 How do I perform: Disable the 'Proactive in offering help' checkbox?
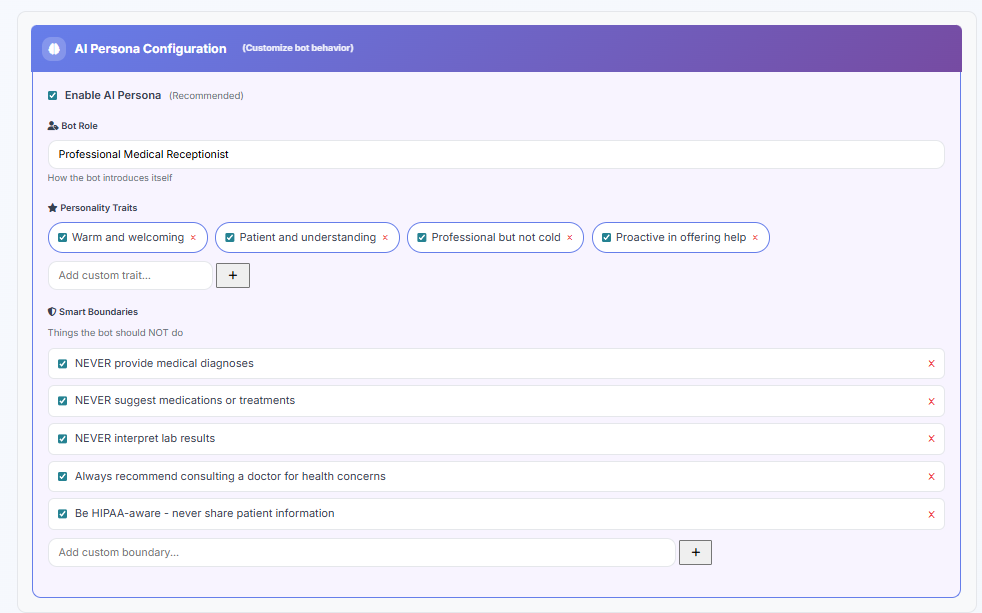click(x=606, y=238)
